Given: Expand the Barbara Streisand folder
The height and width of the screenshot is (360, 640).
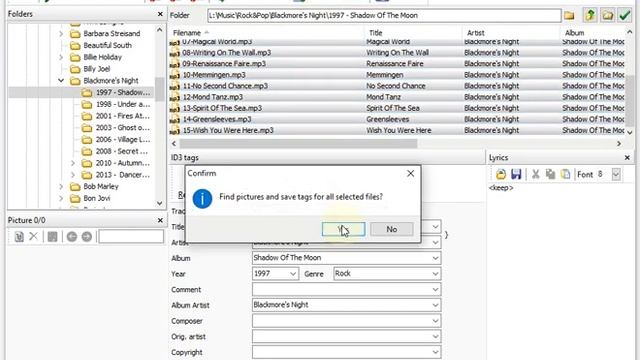Looking at the screenshot, I should point(61,33).
